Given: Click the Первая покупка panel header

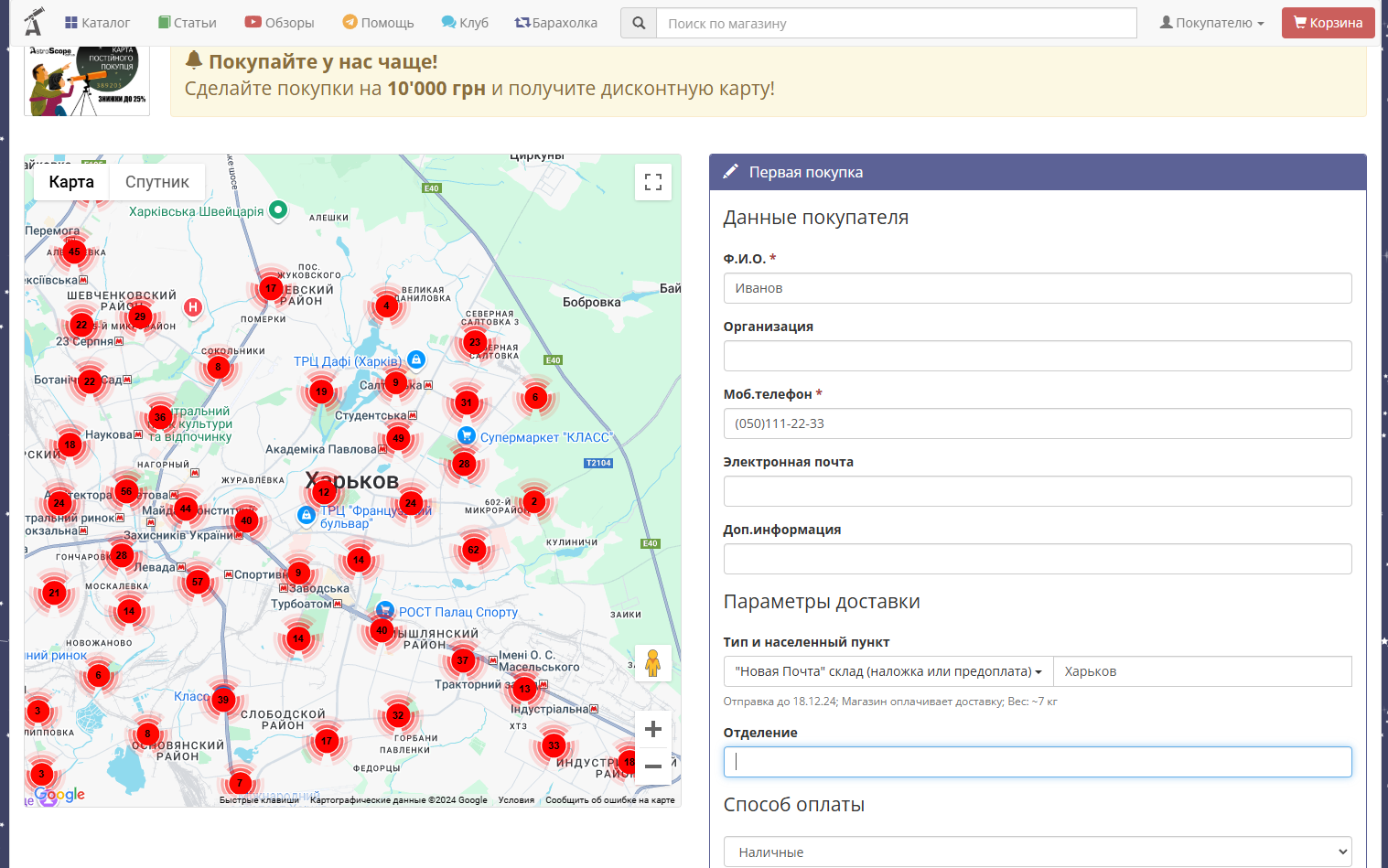Looking at the screenshot, I should [1038, 172].
